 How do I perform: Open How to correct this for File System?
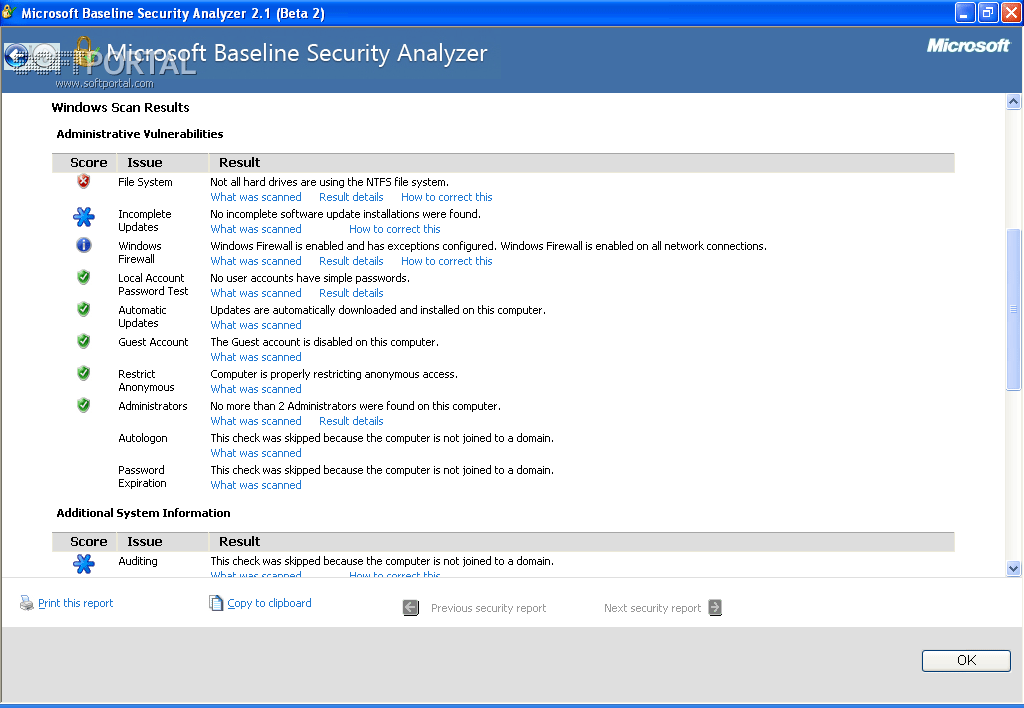click(447, 197)
